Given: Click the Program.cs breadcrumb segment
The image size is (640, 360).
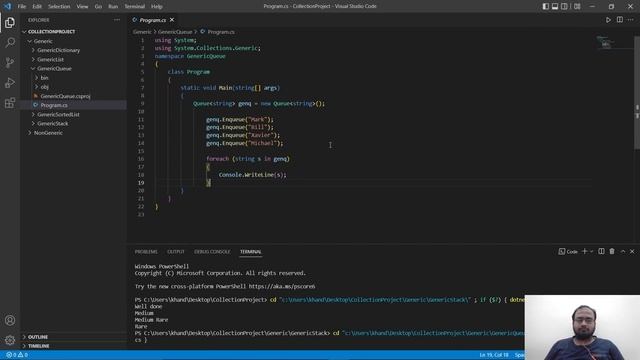Looking at the screenshot, I should 221,32.
